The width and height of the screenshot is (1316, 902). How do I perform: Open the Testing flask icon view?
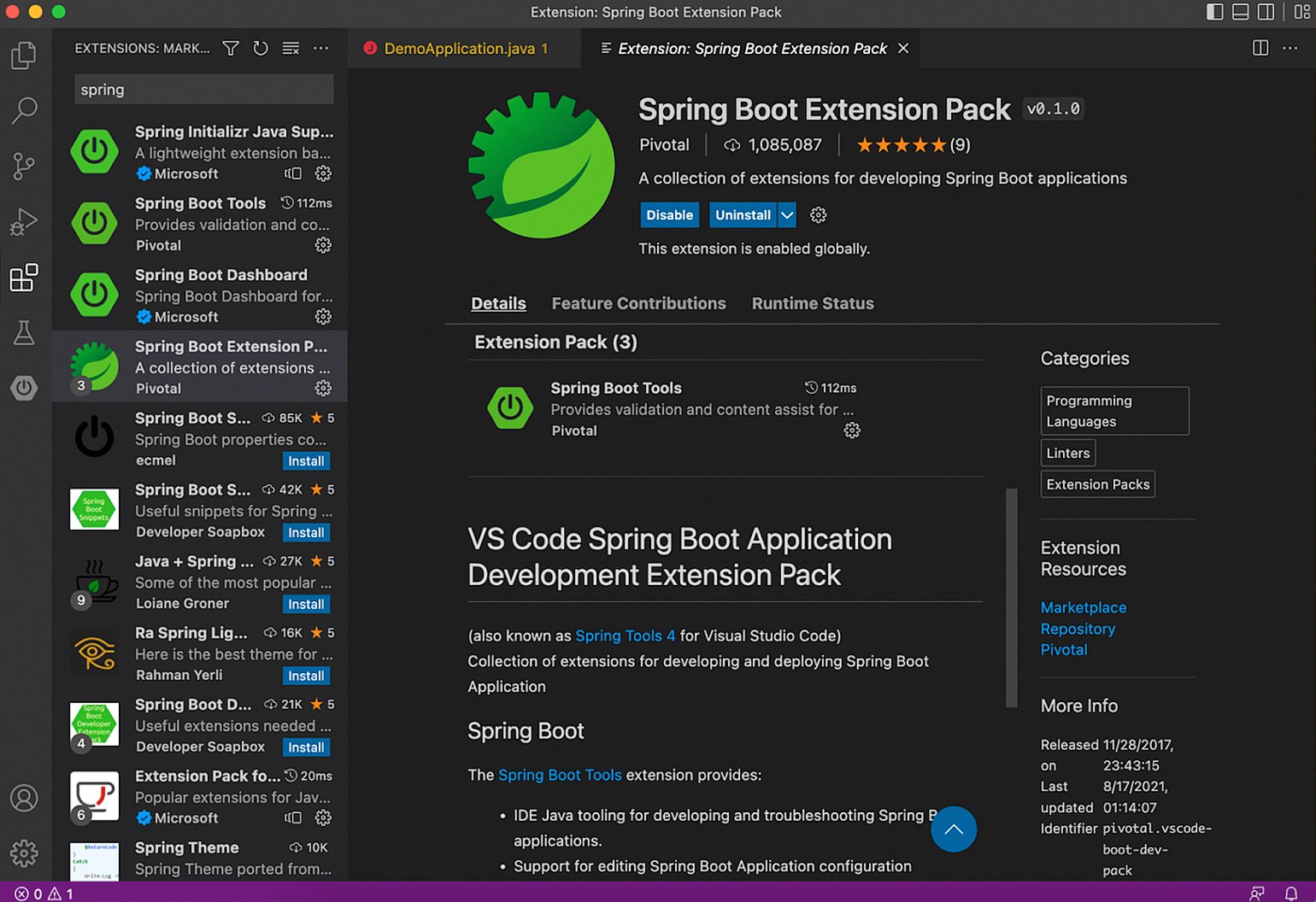(x=24, y=333)
